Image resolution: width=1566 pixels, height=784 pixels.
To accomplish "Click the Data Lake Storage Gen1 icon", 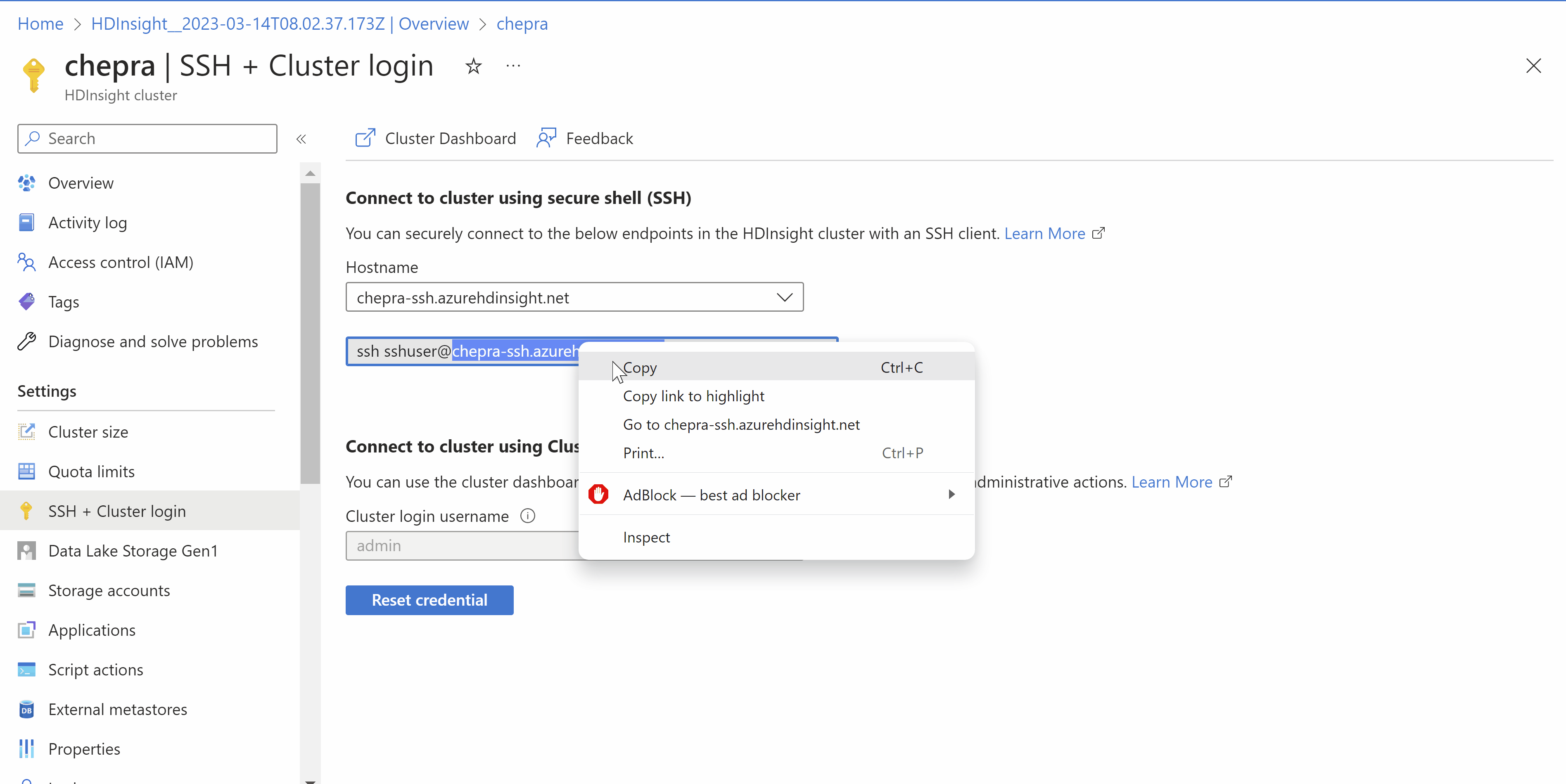I will (26, 551).
